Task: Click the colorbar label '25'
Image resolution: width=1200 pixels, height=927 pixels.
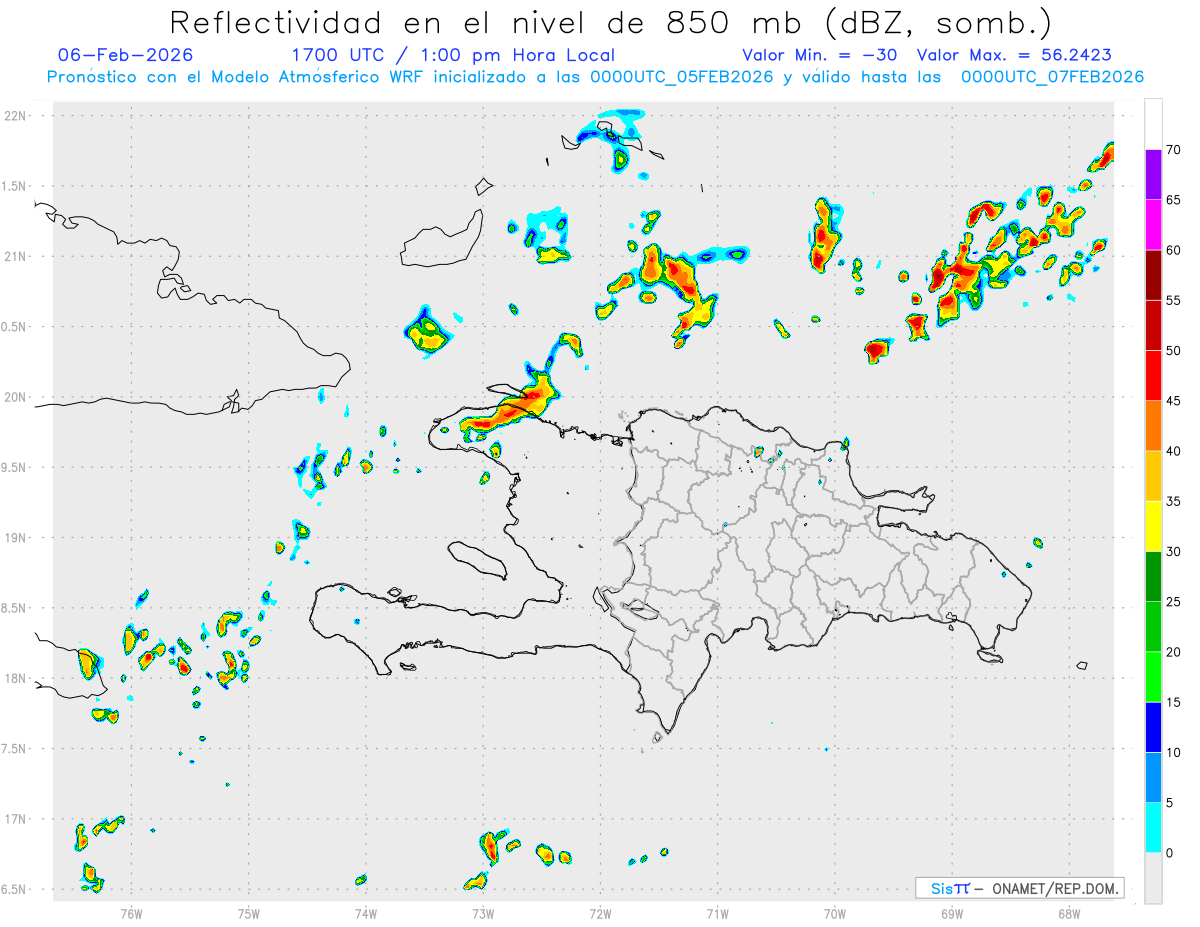Action: click(x=1173, y=602)
